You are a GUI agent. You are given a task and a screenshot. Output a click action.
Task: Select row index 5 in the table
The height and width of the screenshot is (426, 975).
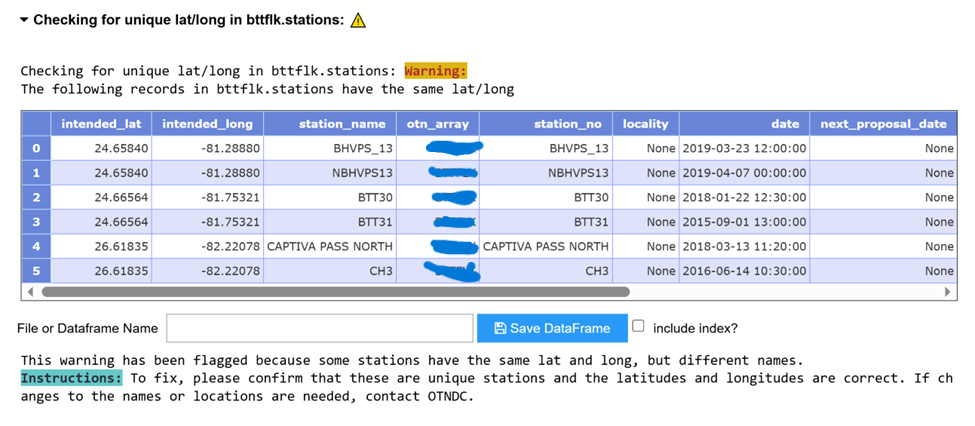coord(36,271)
